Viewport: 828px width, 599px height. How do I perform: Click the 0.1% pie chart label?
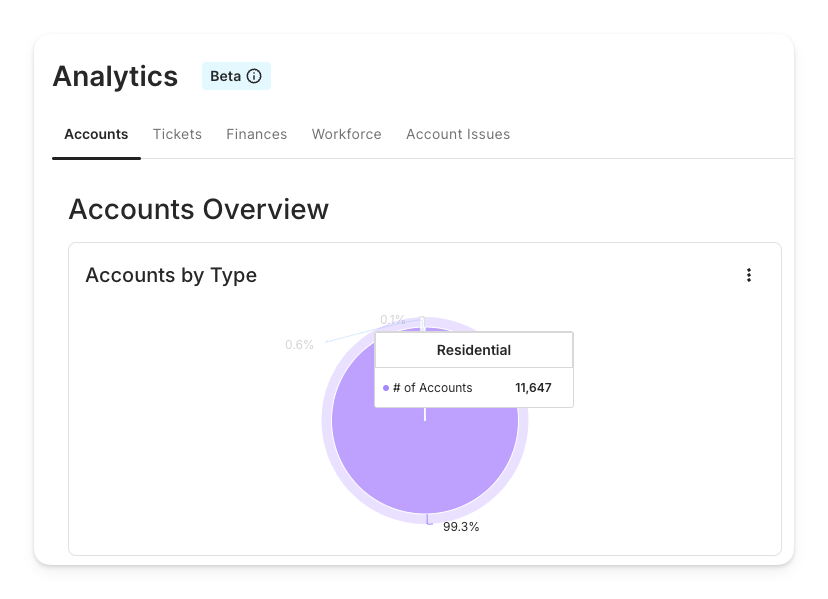(x=392, y=320)
